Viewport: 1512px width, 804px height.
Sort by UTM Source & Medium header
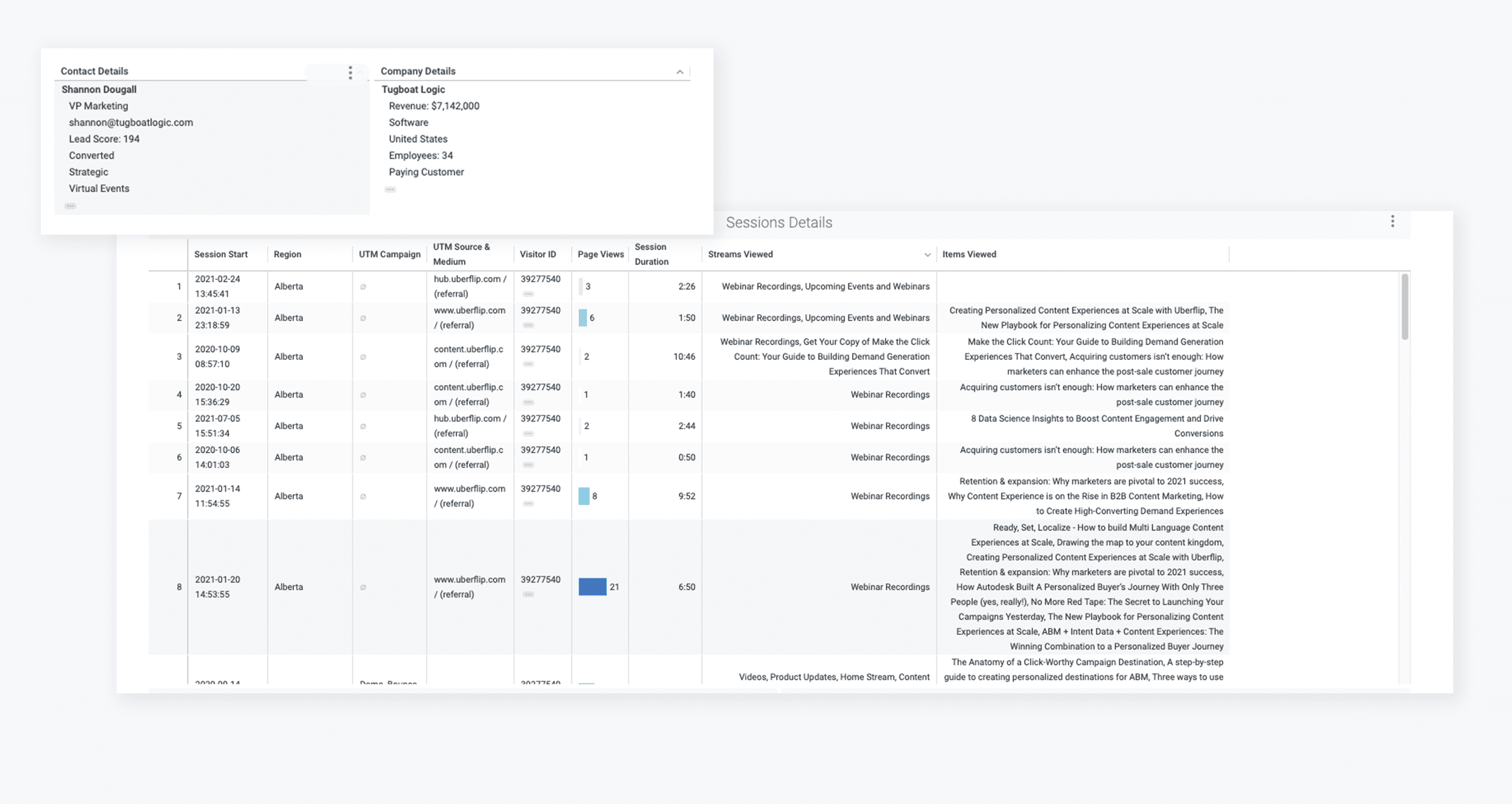tap(461, 254)
